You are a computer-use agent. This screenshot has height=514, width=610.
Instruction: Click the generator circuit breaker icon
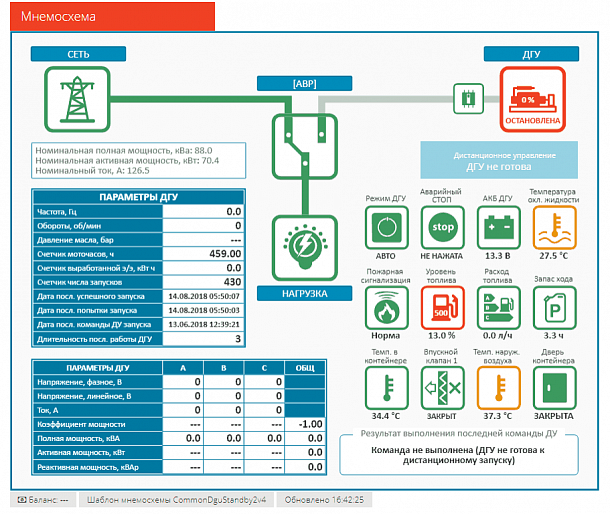click(x=468, y=98)
